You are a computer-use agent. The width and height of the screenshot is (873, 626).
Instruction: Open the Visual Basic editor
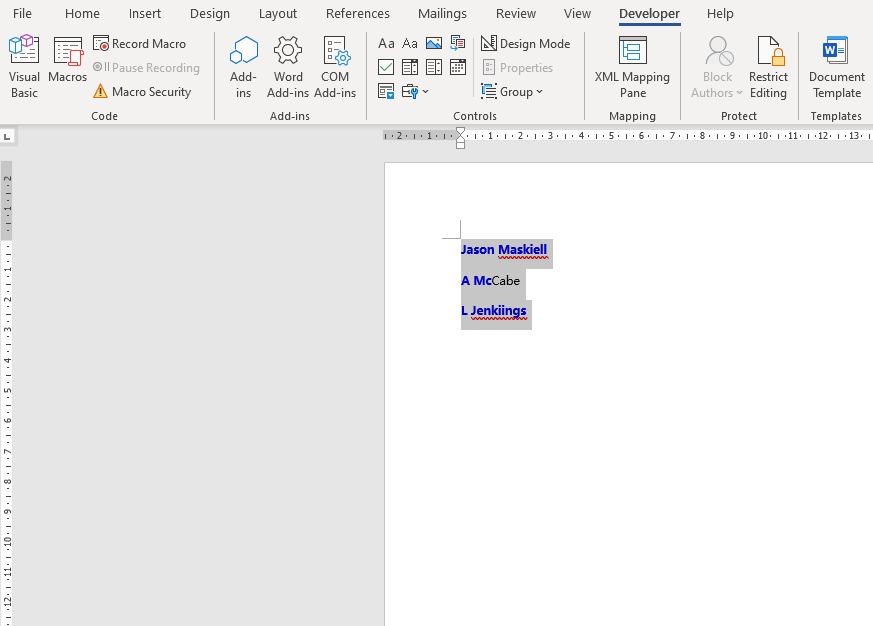(24, 67)
